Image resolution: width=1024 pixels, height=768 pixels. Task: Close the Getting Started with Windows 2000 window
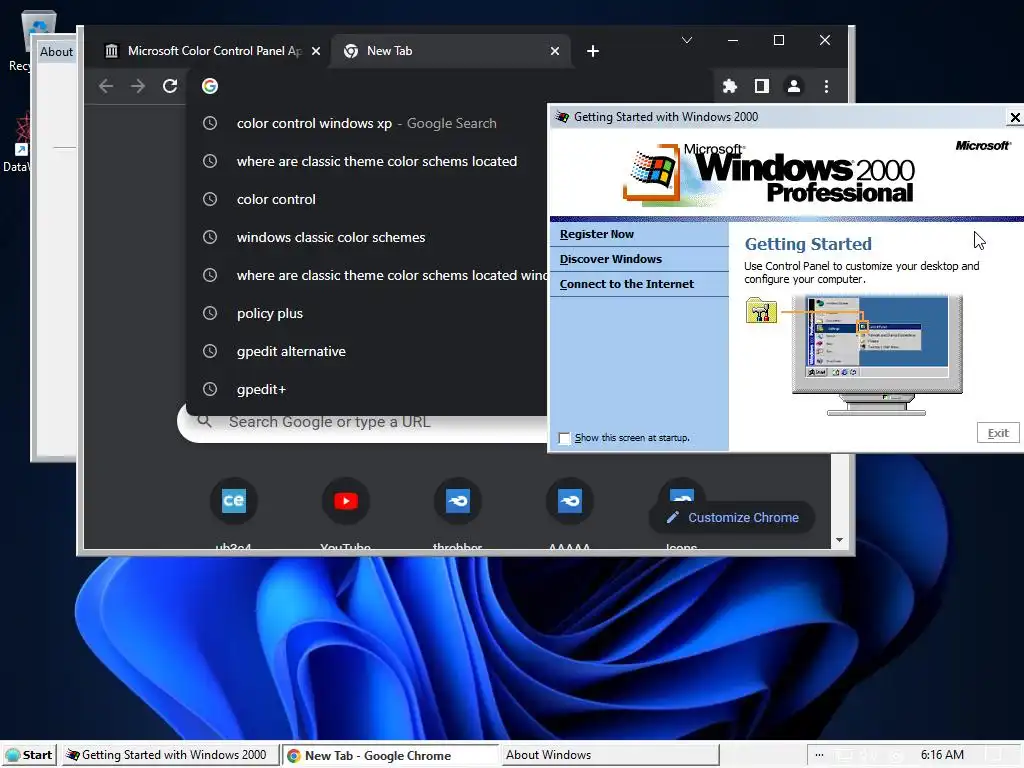coord(1014,118)
